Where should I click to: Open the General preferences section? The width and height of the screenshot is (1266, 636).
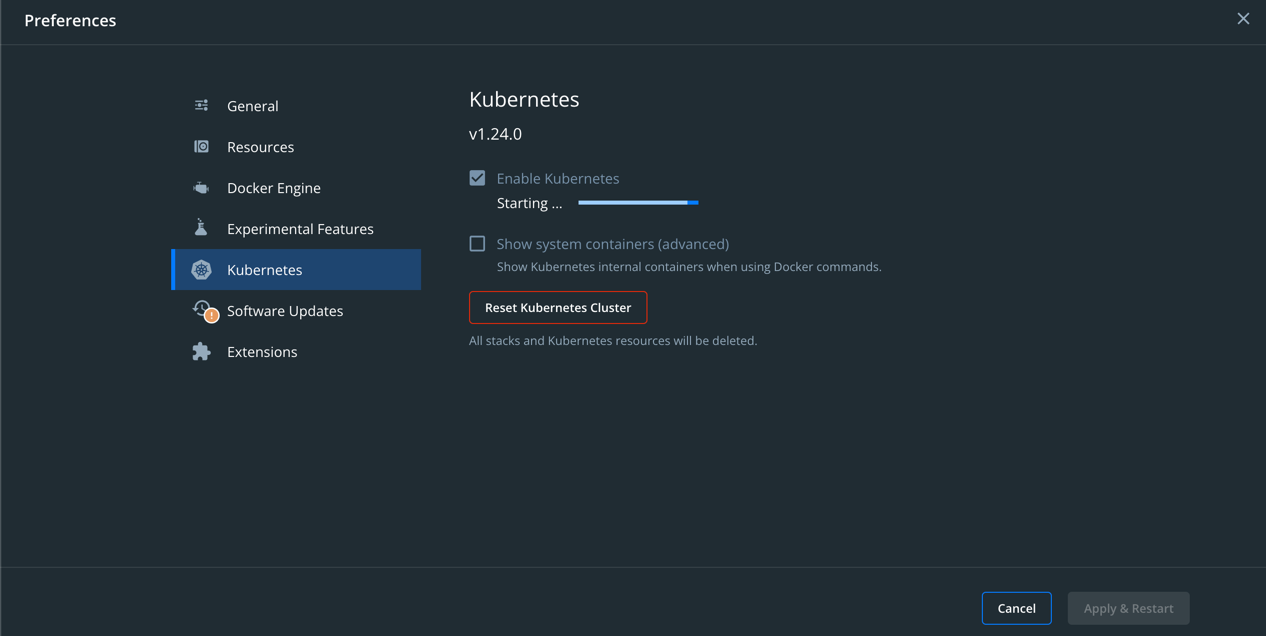(x=296, y=105)
